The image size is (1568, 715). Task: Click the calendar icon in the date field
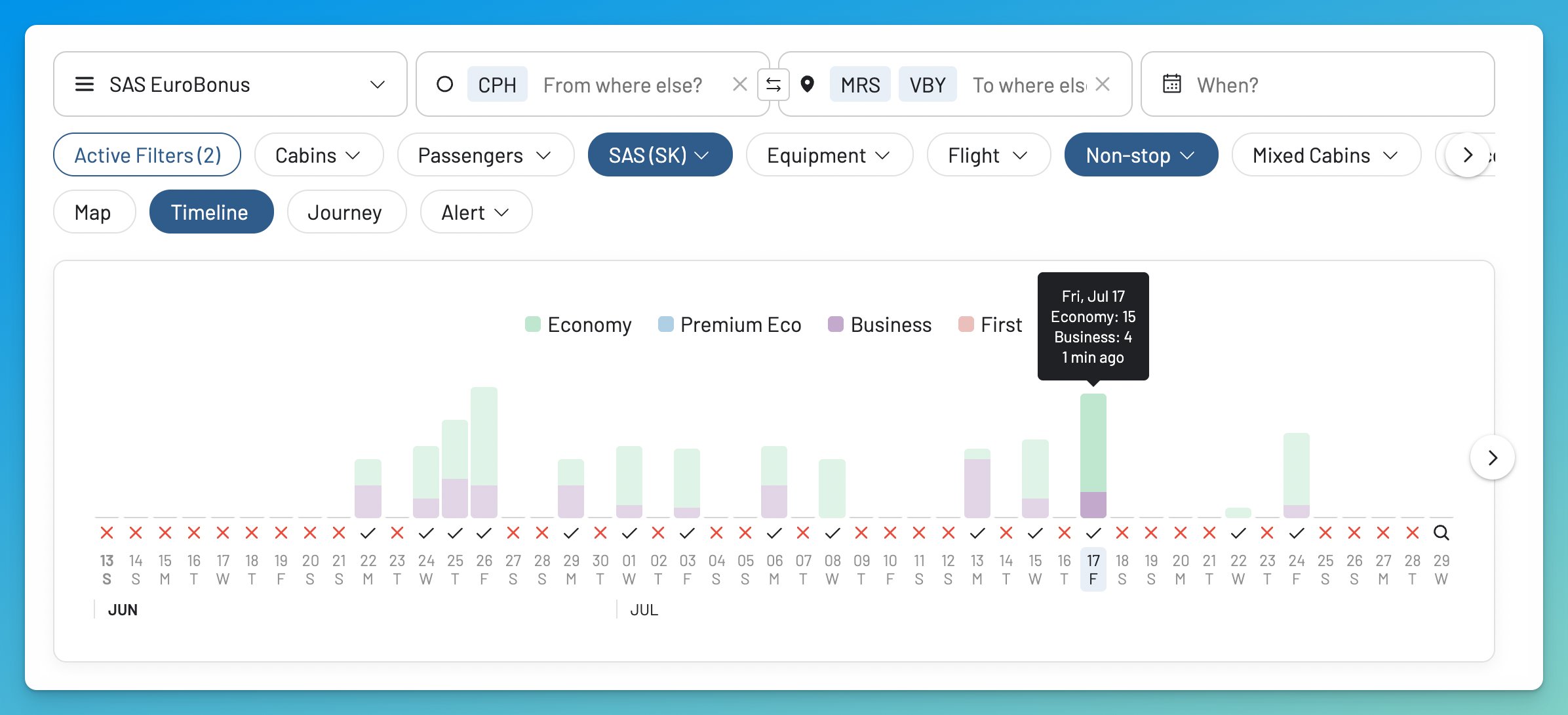coord(1172,84)
